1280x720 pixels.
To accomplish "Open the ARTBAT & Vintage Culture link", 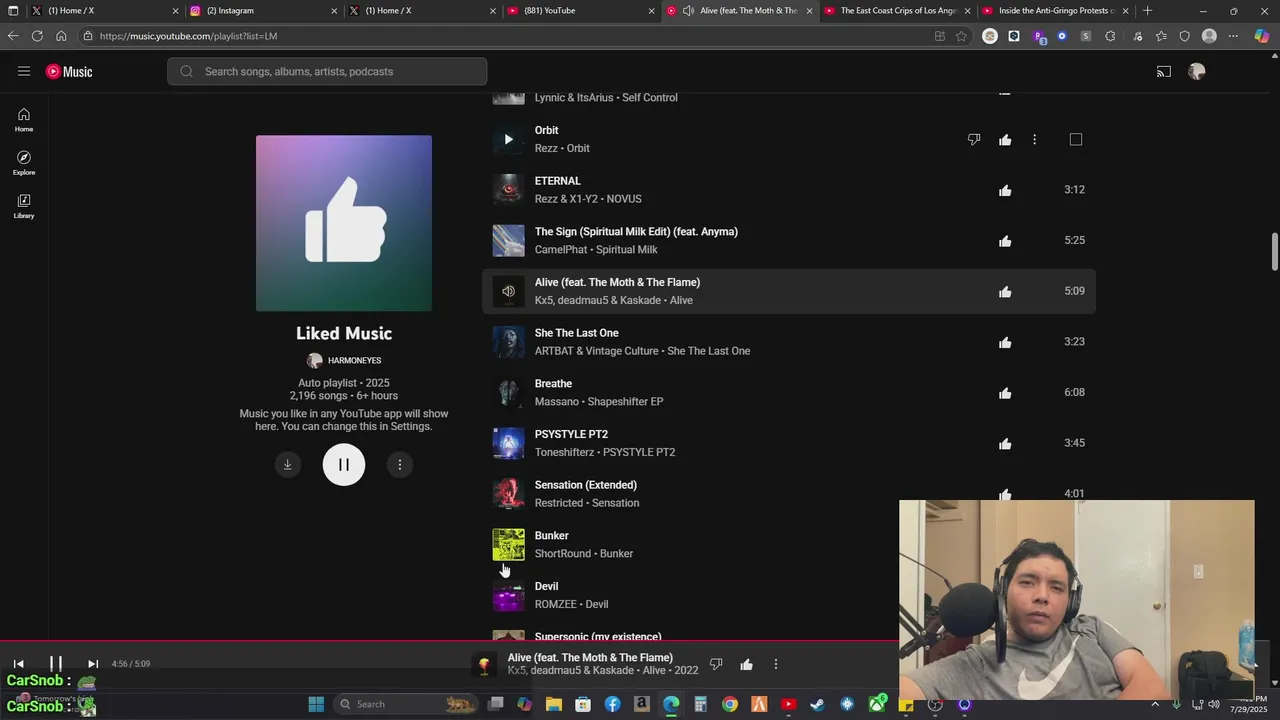I will [596, 351].
